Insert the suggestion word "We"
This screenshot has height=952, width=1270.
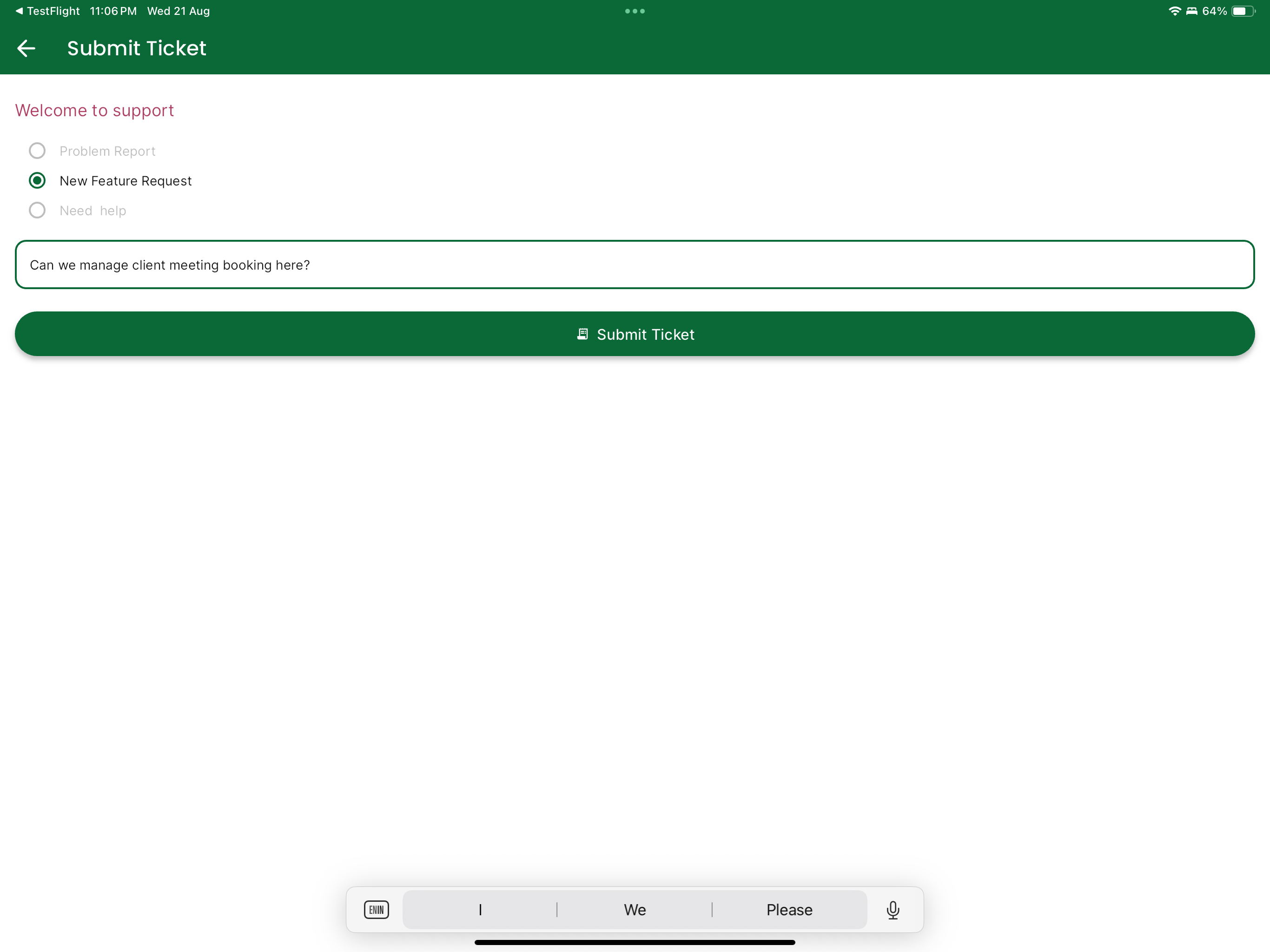[635, 910]
